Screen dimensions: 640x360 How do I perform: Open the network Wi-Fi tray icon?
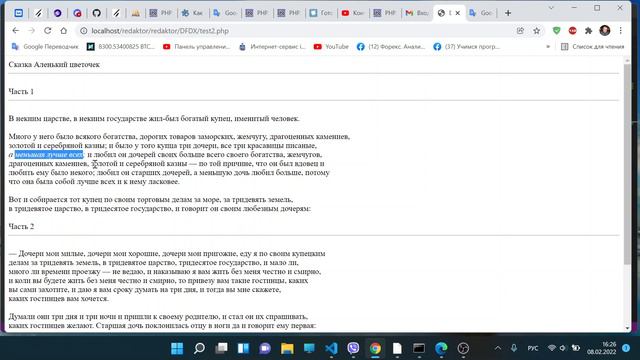[x=551, y=348]
